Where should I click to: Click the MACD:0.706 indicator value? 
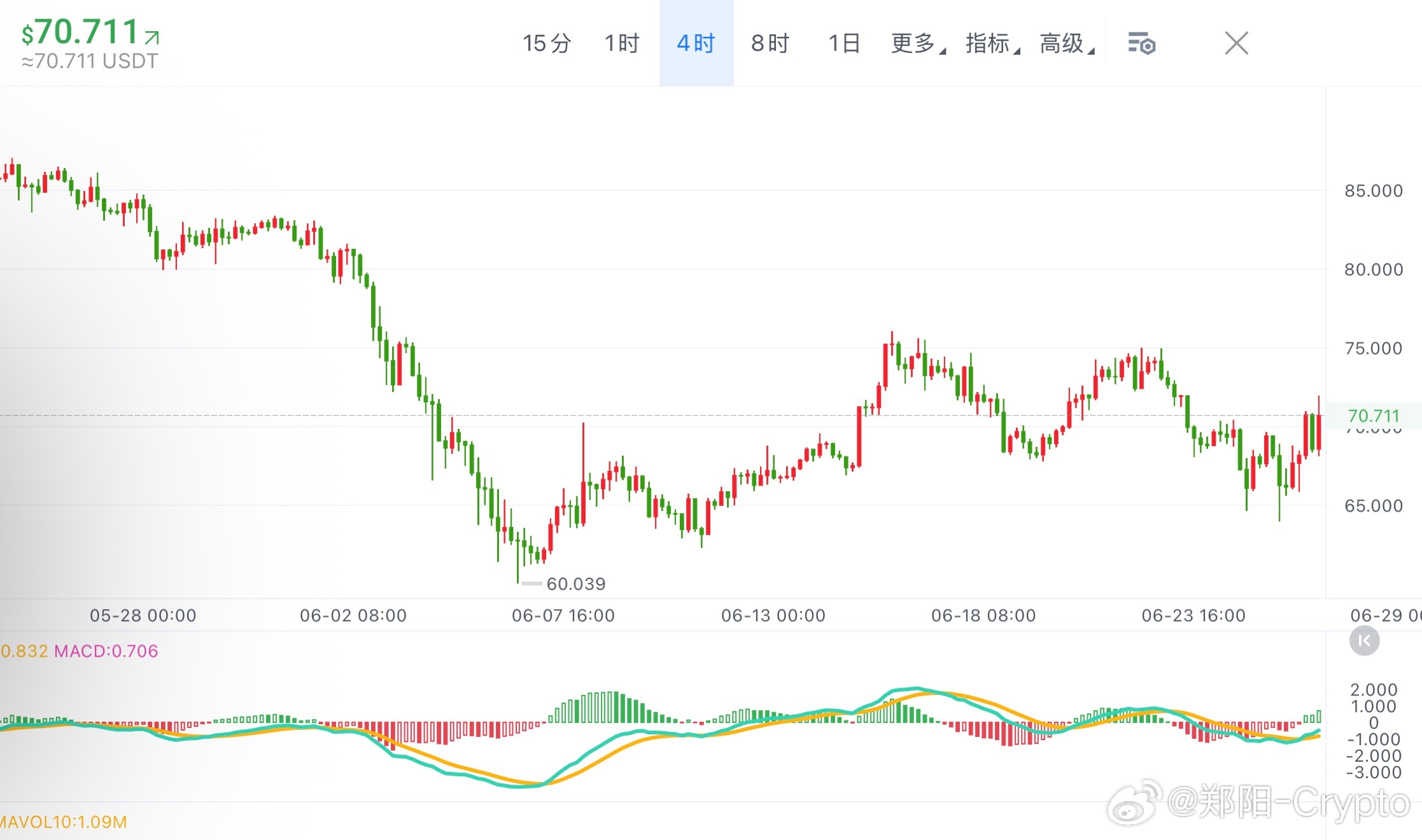click(106, 651)
